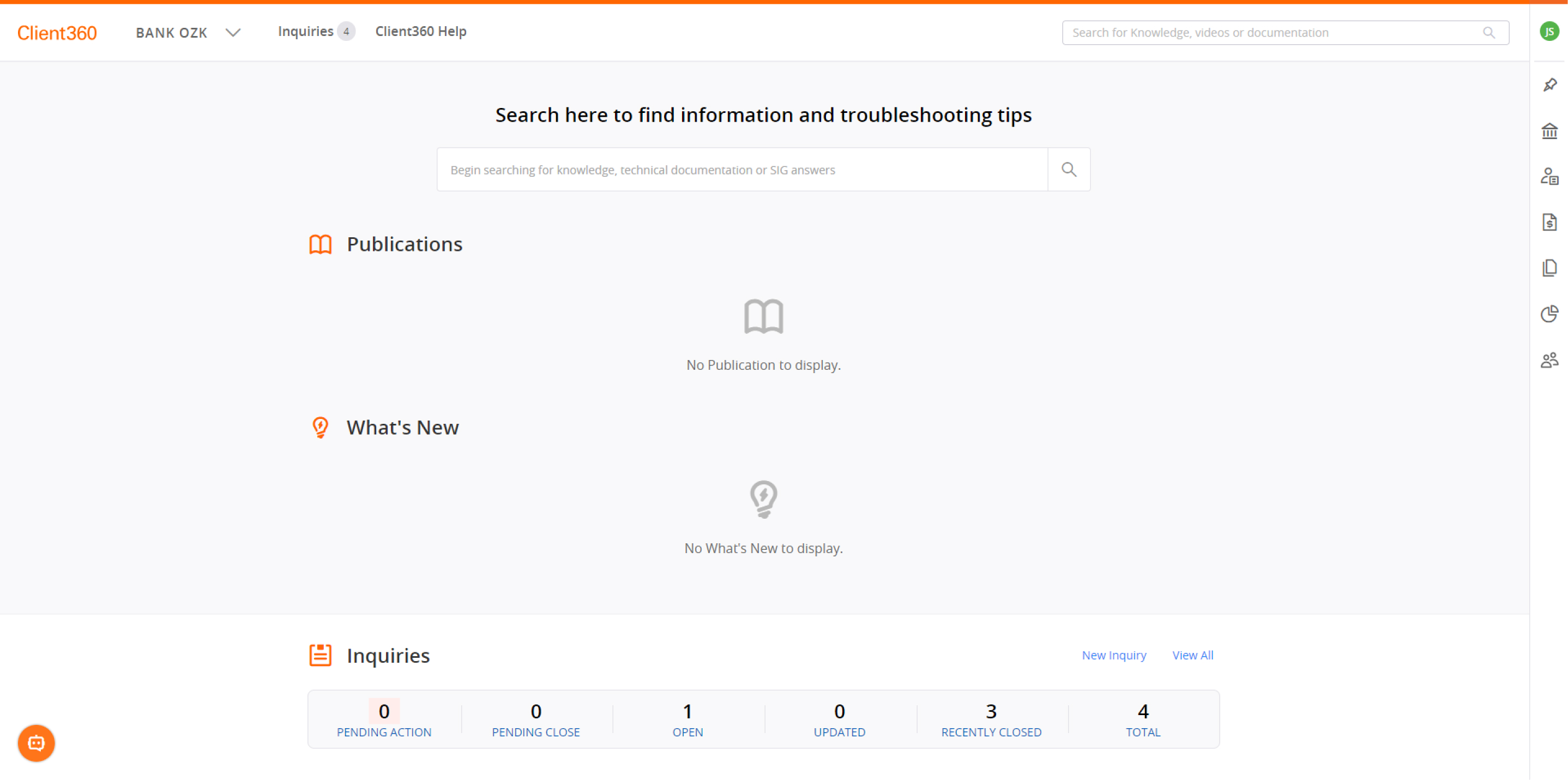Open the bank building icon in sidebar

pyautogui.click(x=1550, y=131)
